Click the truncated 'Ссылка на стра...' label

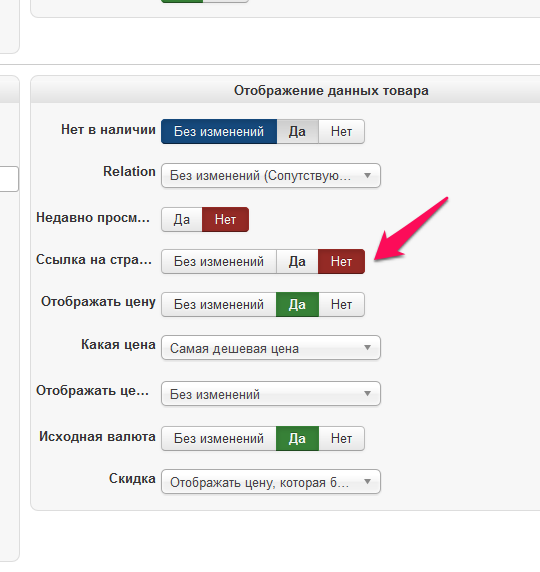(94, 260)
